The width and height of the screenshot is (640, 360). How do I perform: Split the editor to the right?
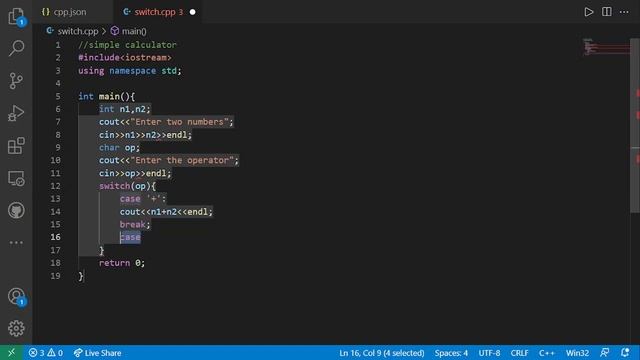click(x=607, y=12)
